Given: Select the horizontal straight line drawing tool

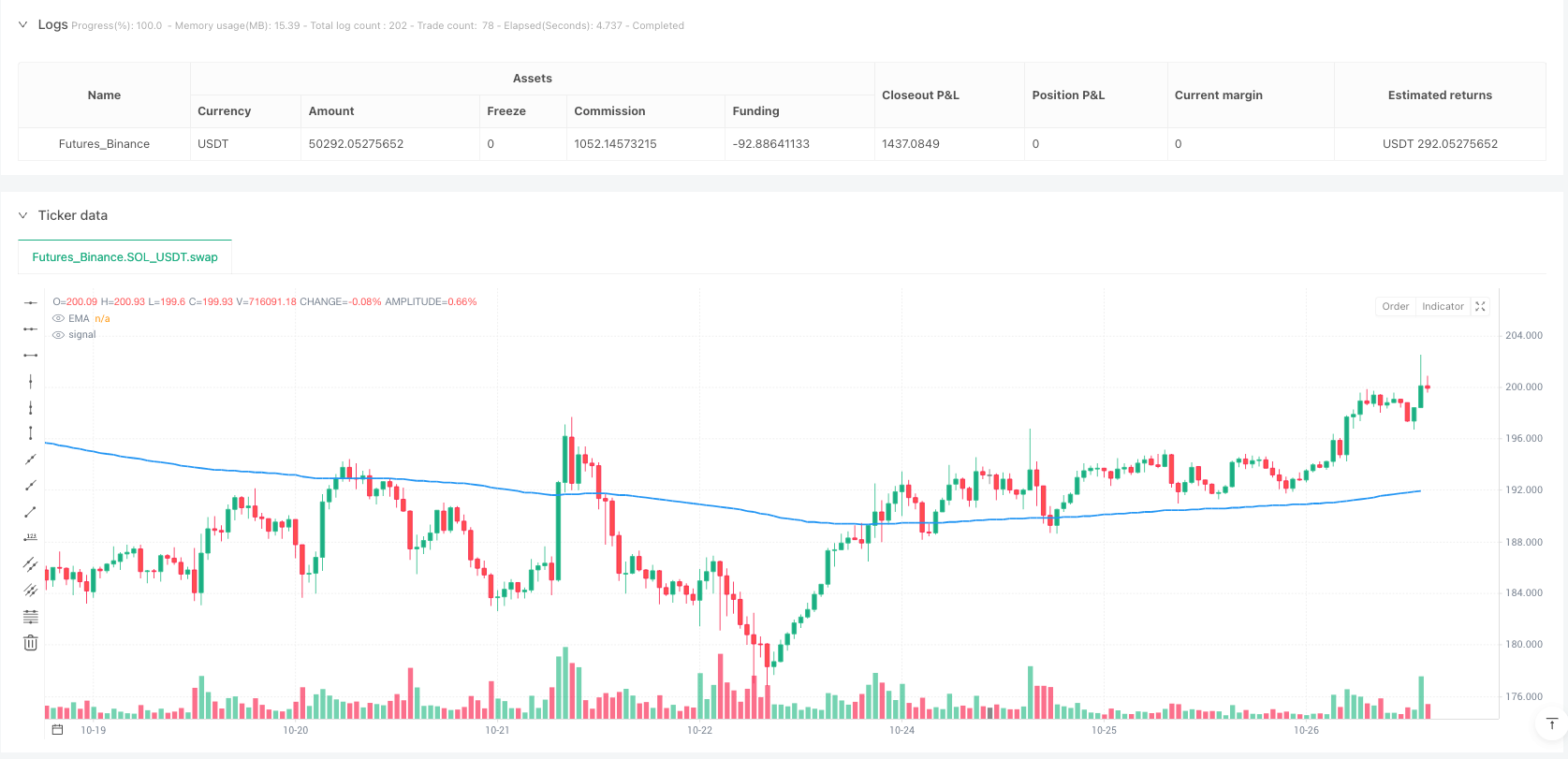Looking at the screenshot, I should (x=31, y=302).
